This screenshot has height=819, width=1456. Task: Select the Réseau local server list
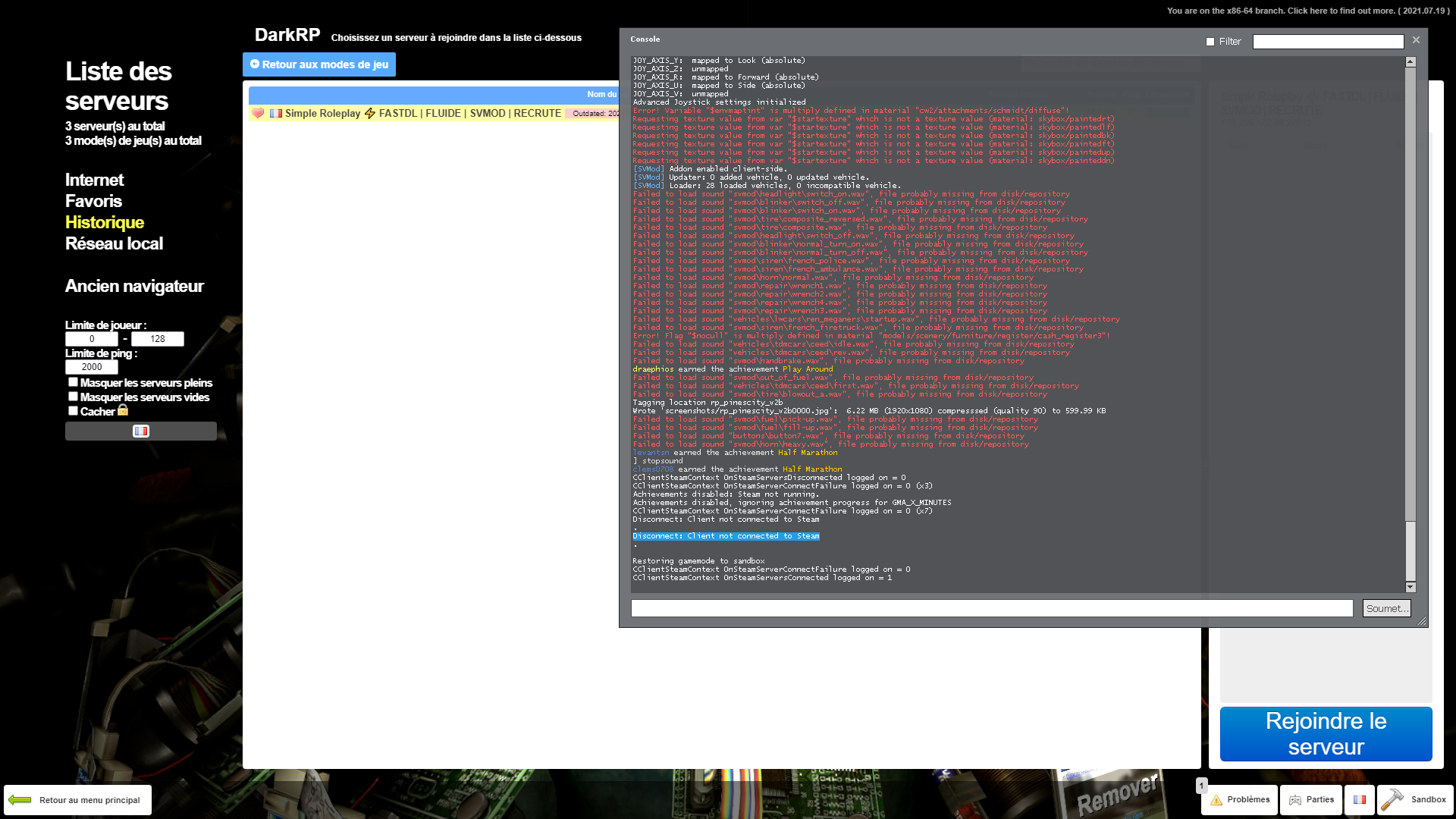(114, 243)
